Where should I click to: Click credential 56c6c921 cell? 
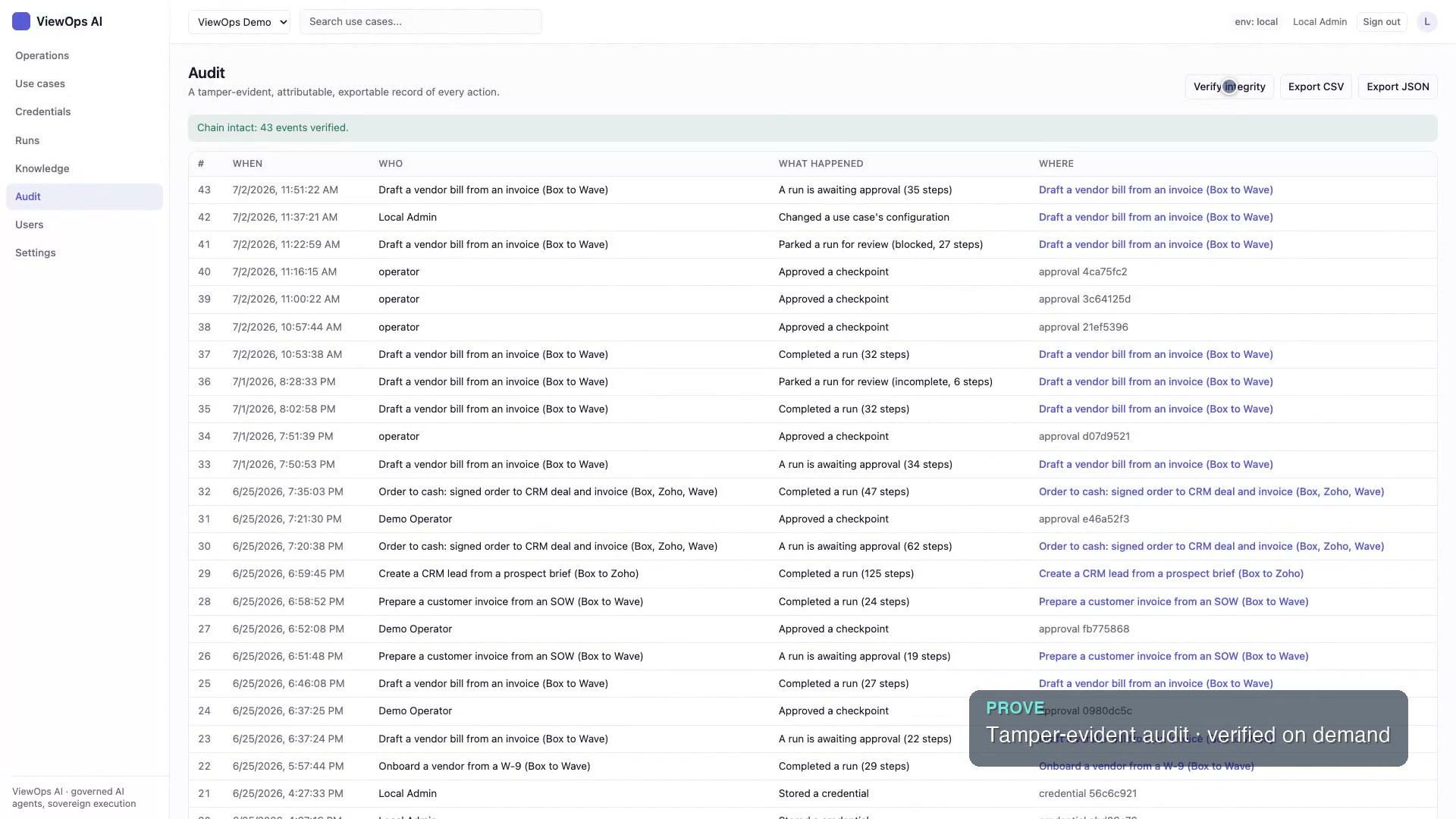pyautogui.click(x=1087, y=793)
